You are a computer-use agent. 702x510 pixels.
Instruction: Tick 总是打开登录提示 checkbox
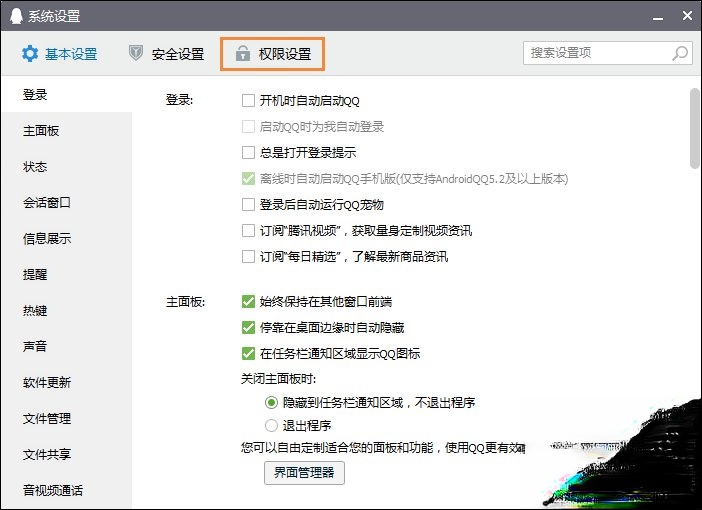pyautogui.click(x=248, y=153)
